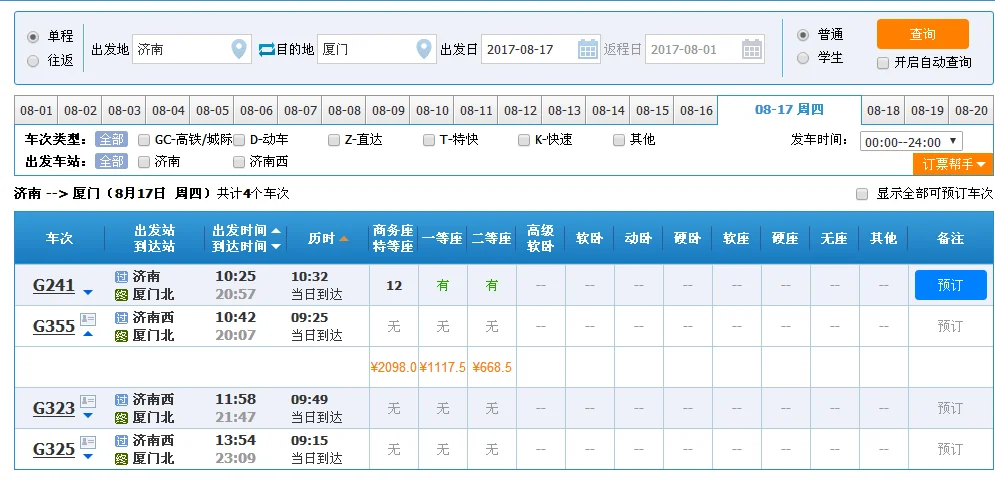Click the pass-through station icon for G241 济南

tap(121, 277)
